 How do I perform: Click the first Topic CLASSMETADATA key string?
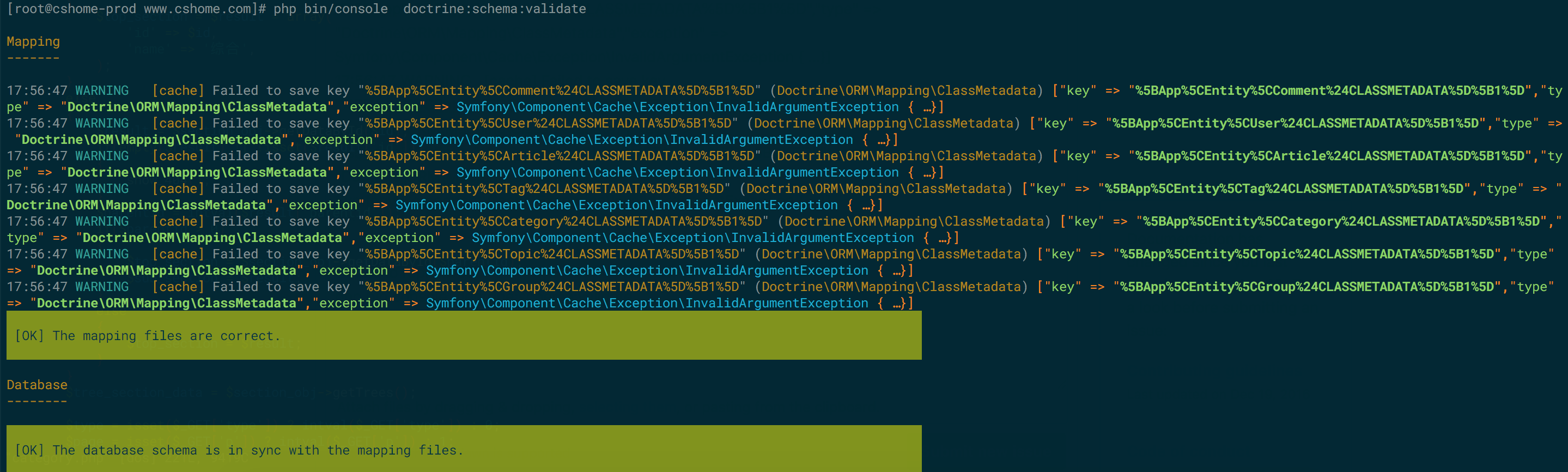(x=551, y=254)
